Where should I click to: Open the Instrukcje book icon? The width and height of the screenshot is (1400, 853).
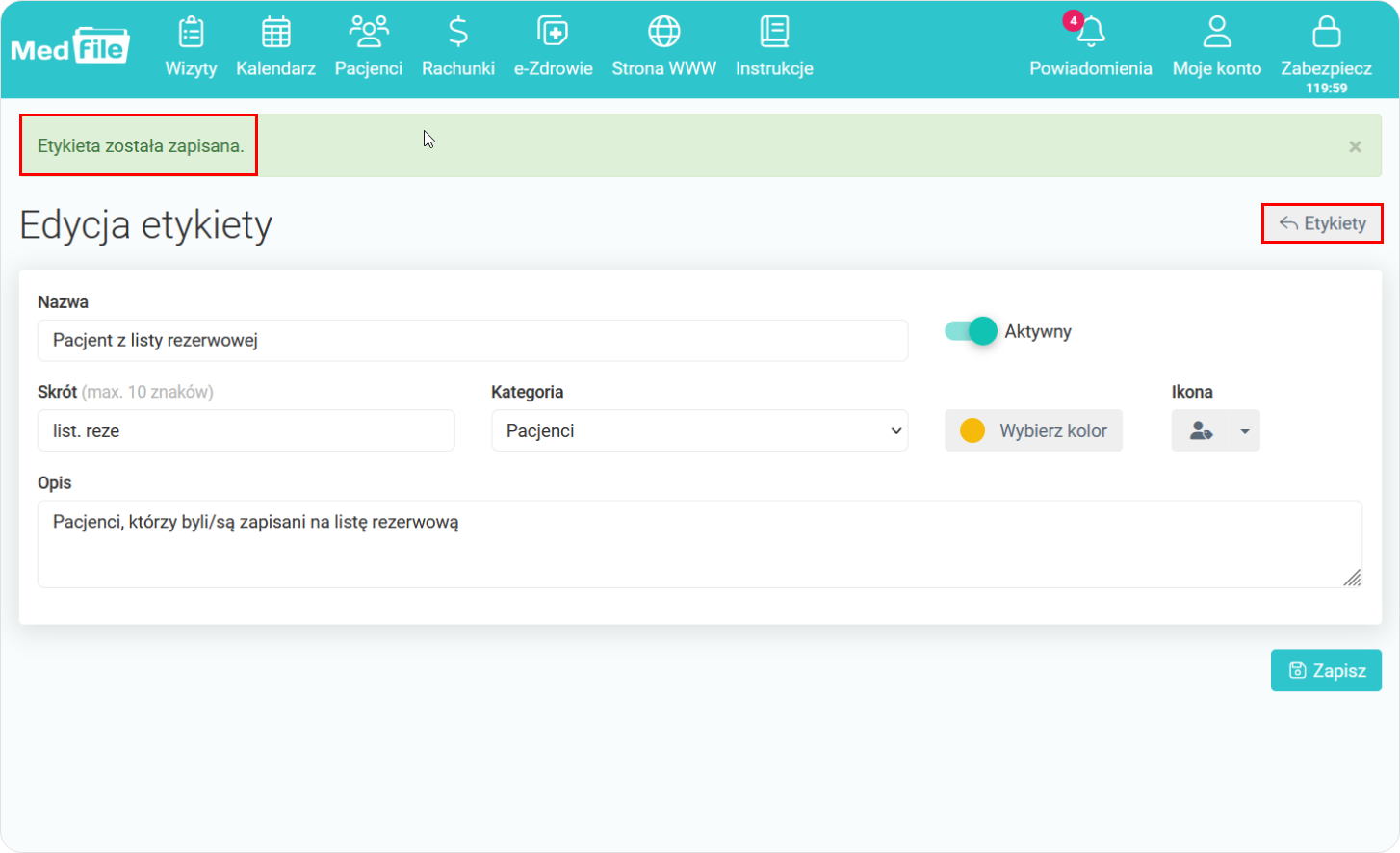point(774,32)
